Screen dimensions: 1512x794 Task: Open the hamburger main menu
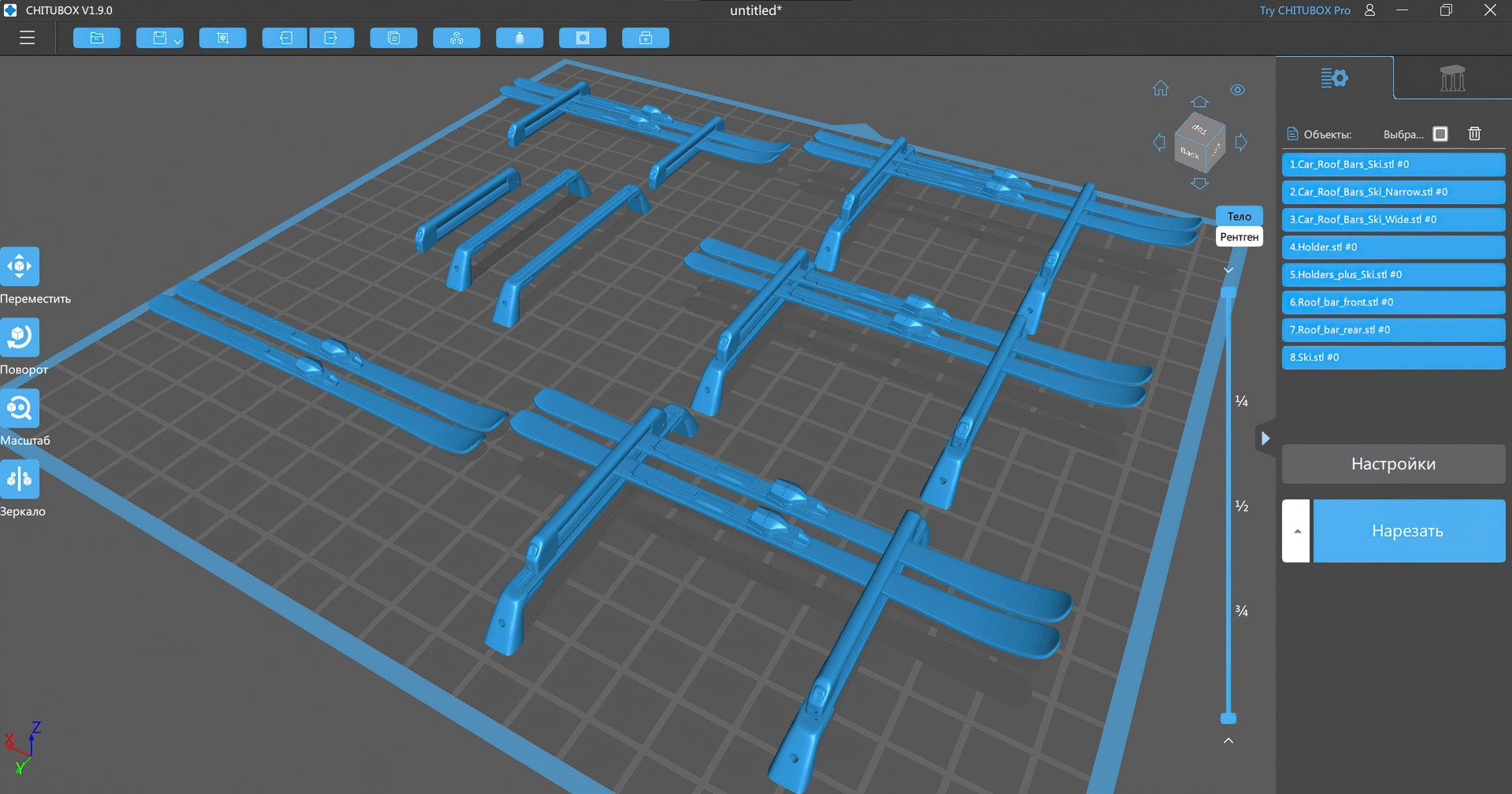[x=27, y=38]
